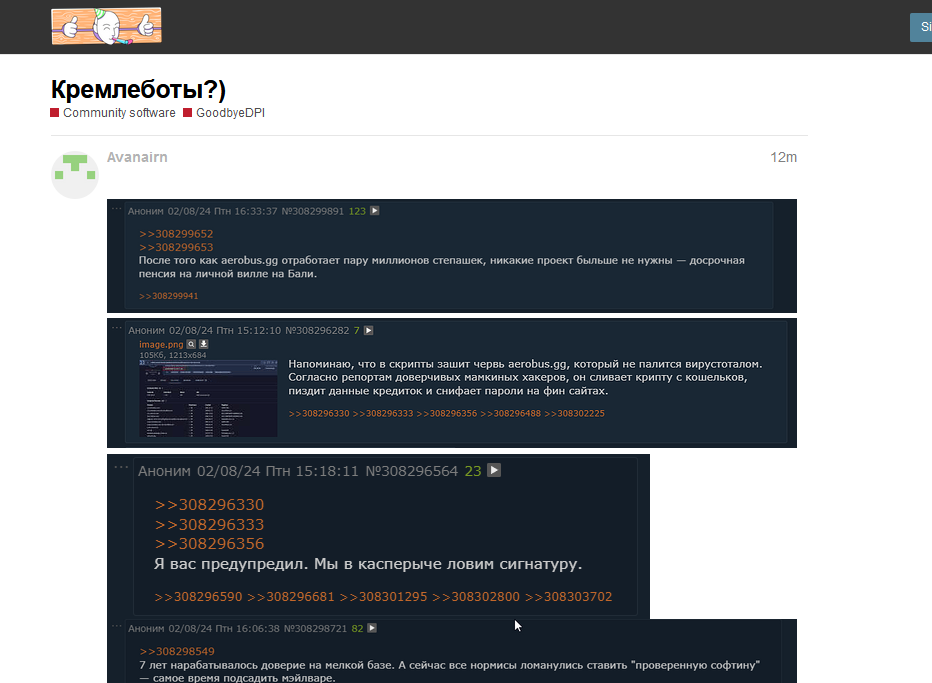Open the dots menu of post №308299891
This screenshot has height=683, width=932.
116,208
